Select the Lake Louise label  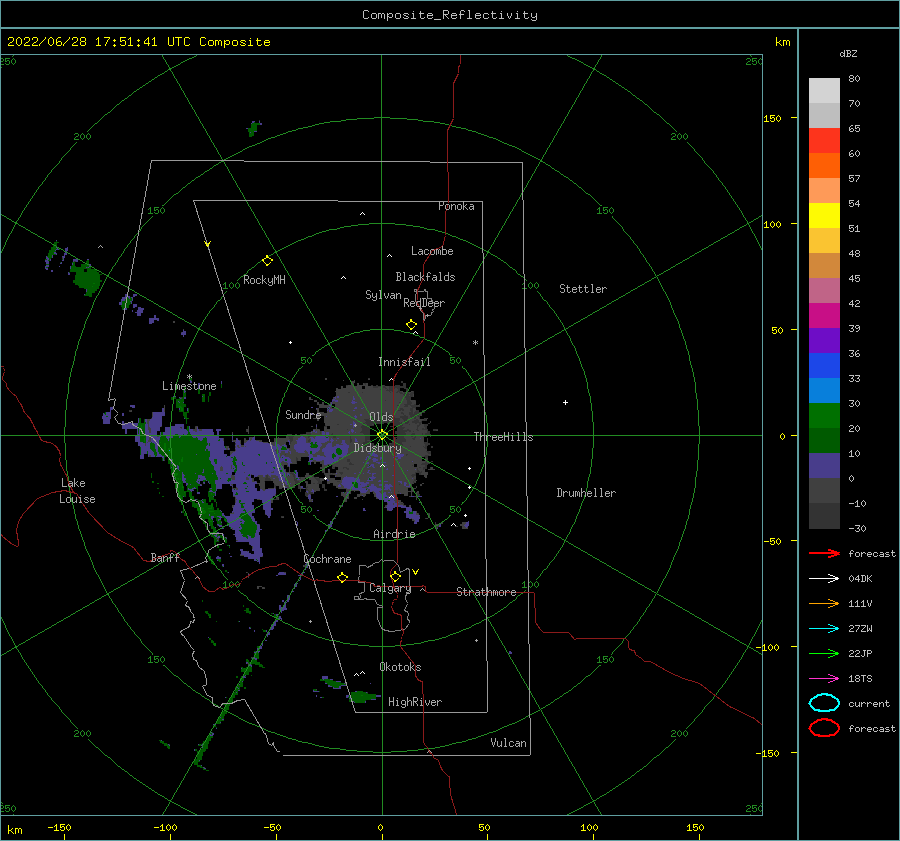point(77,491)
